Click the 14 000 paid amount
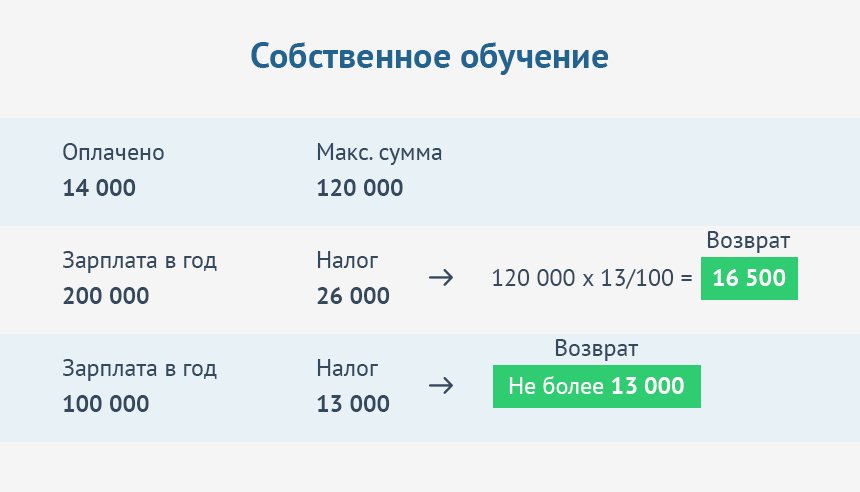 [x=99, y=188]
